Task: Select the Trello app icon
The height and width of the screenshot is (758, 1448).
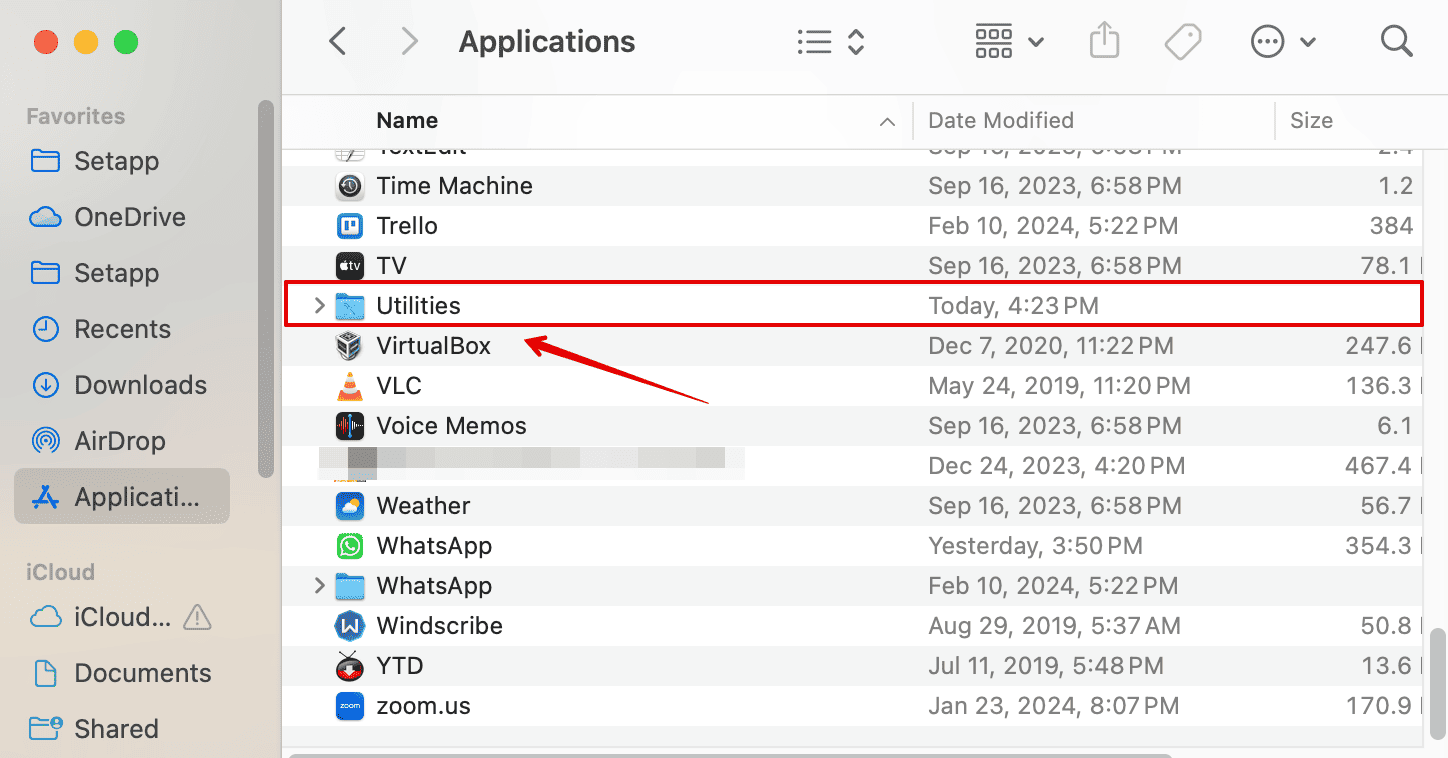Action: 349,226
